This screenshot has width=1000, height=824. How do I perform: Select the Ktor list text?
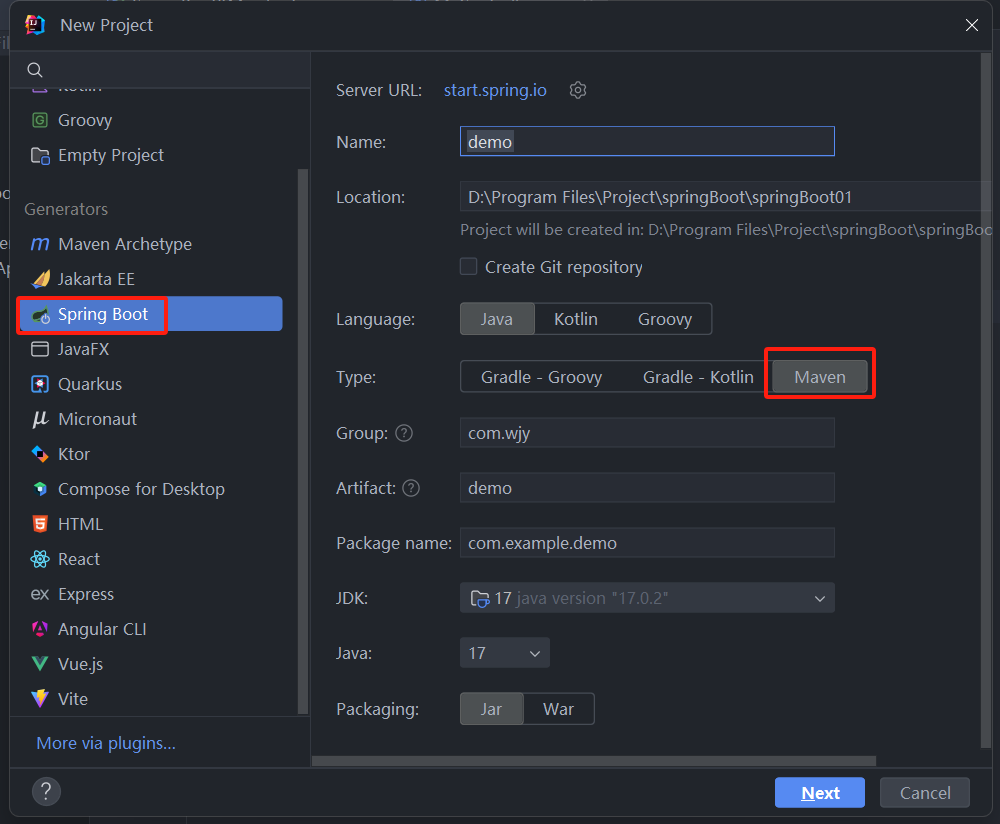74,454
